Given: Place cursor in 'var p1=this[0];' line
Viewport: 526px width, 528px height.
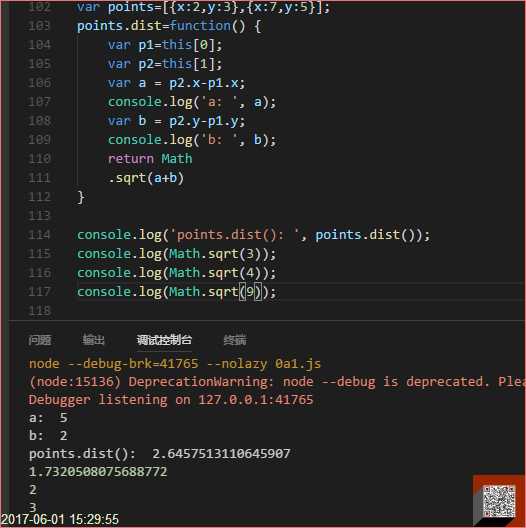Looking at the screenshot, I should [x=165, y=45].
